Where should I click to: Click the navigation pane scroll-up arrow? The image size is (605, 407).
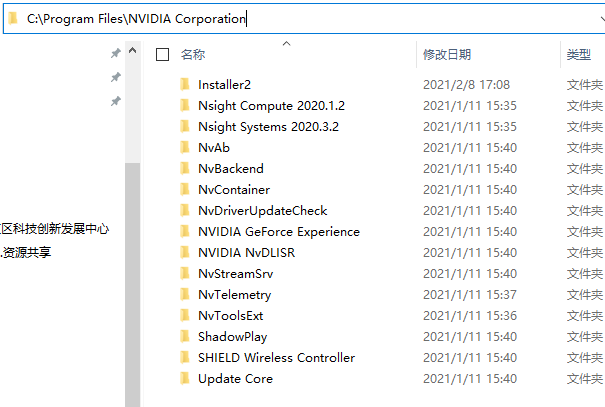coord(132,50)
